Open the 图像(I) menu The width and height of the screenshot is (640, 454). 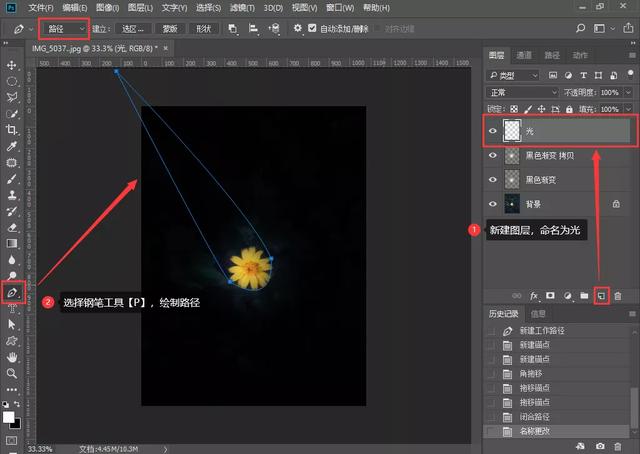pos(107,8)
